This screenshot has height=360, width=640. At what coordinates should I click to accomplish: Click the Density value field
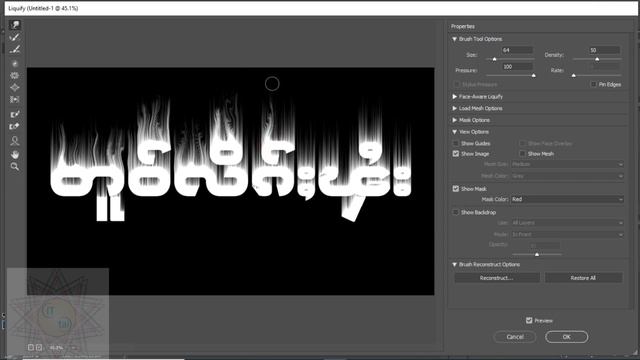click(x=604, y=50)
